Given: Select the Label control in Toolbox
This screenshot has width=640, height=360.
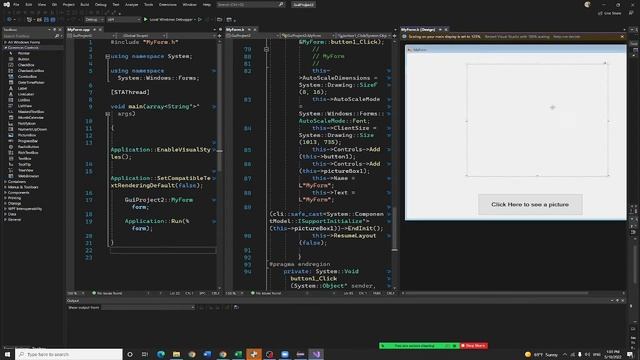Looking at the screenshot, I should click(x=22, y=88).
